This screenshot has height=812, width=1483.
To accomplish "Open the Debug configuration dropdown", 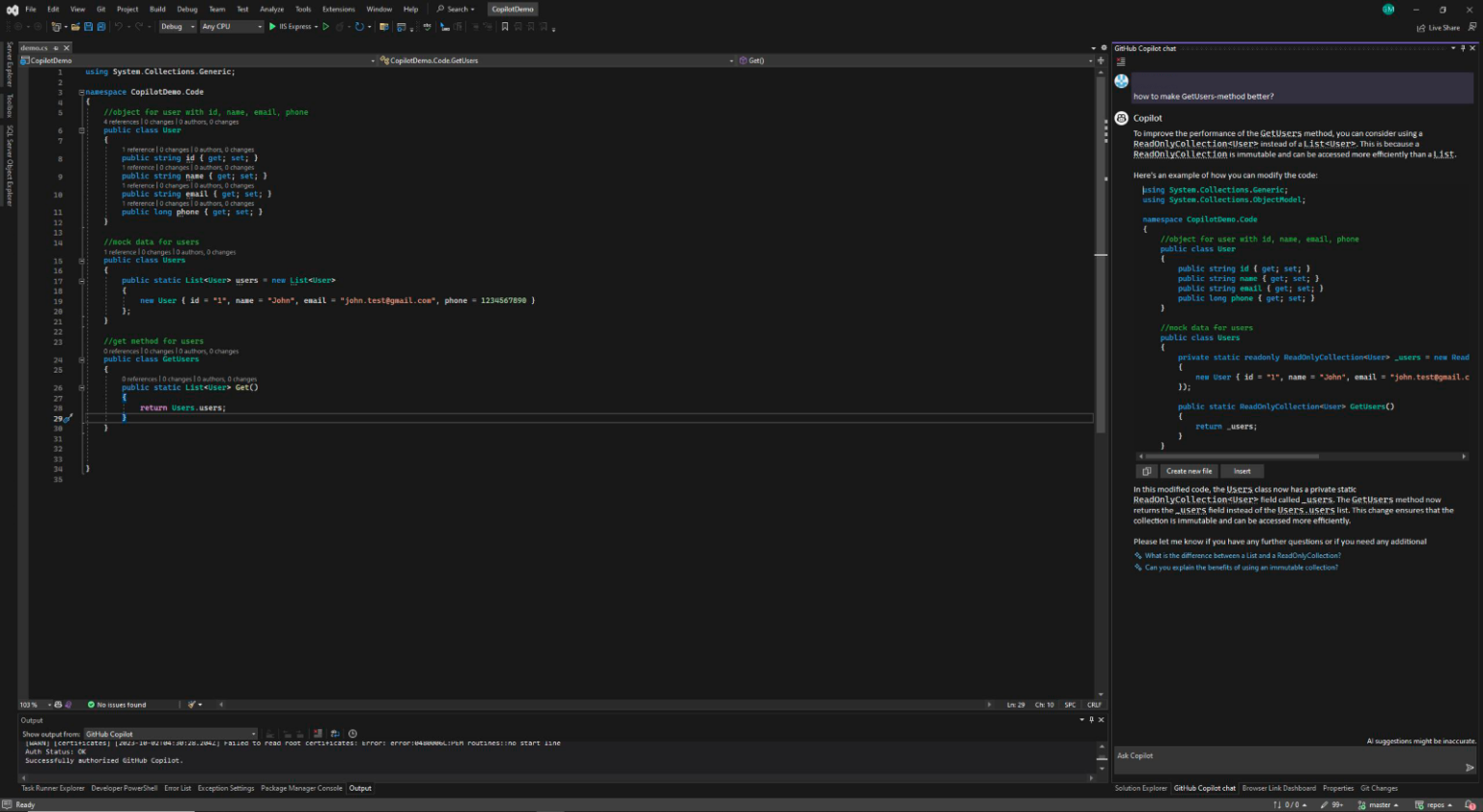I will 178,27.
